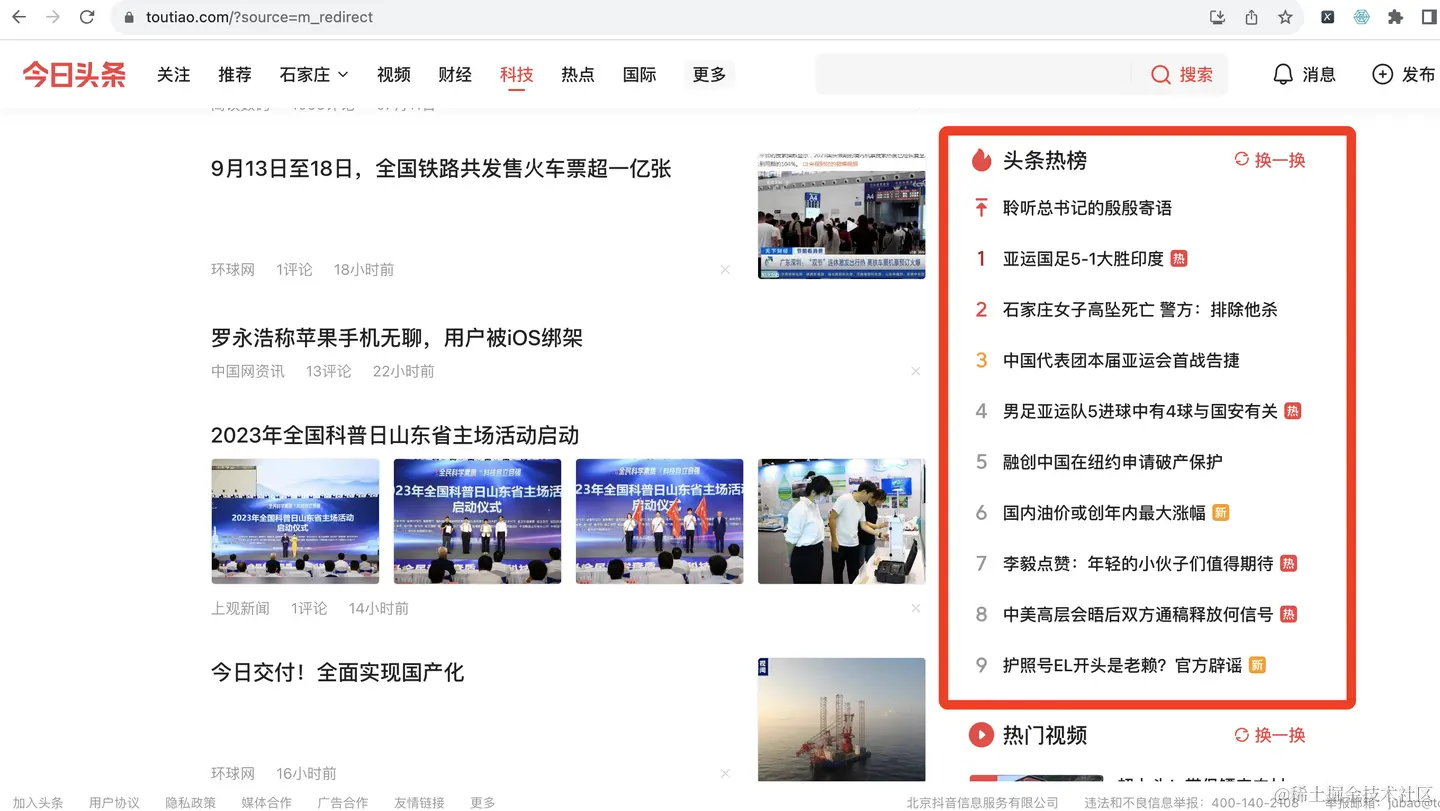Click into the search input field
This screenshot has height=811, width=1440.
coord(972,74)
